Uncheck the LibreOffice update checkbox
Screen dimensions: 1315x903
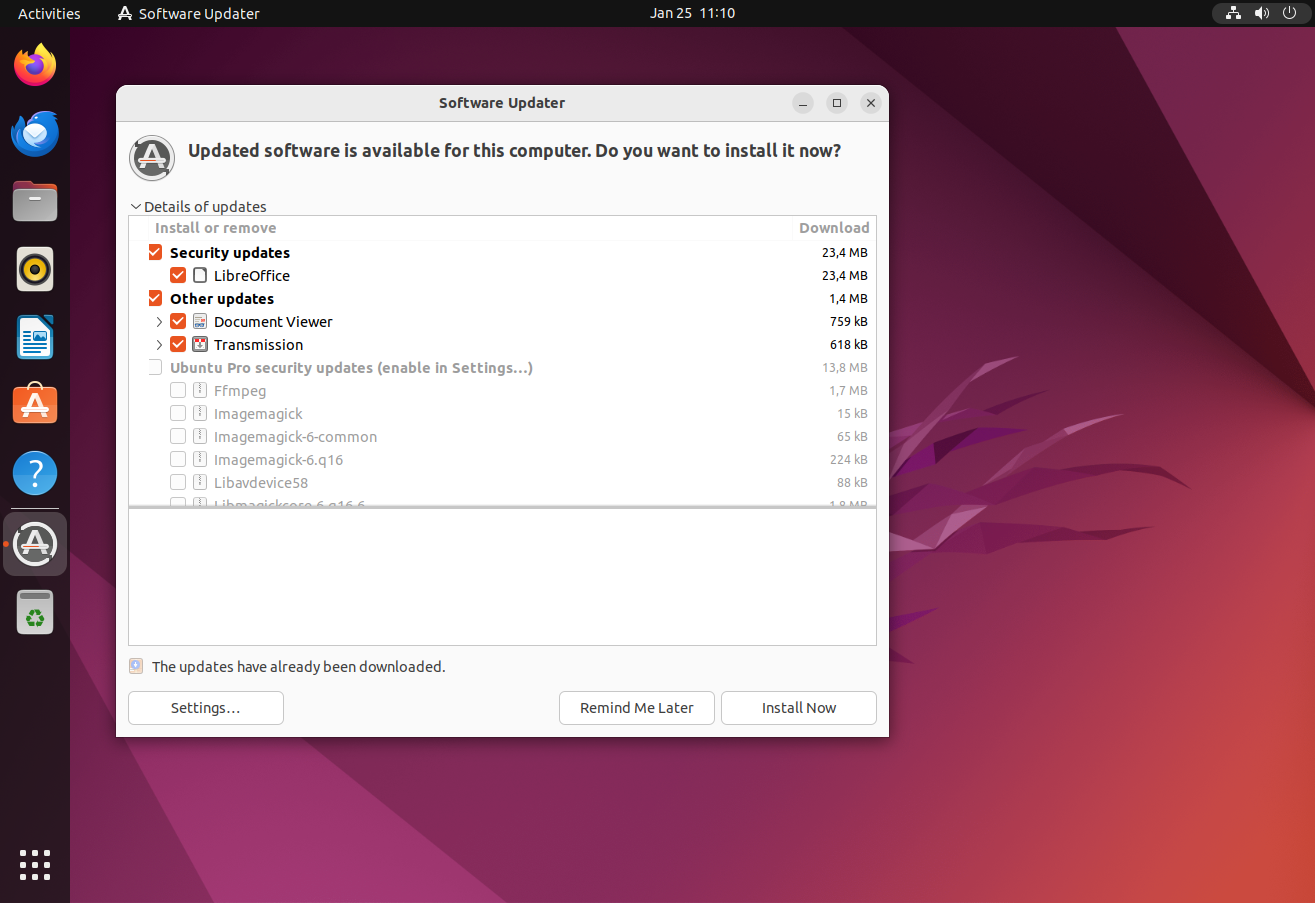(178, 275)
